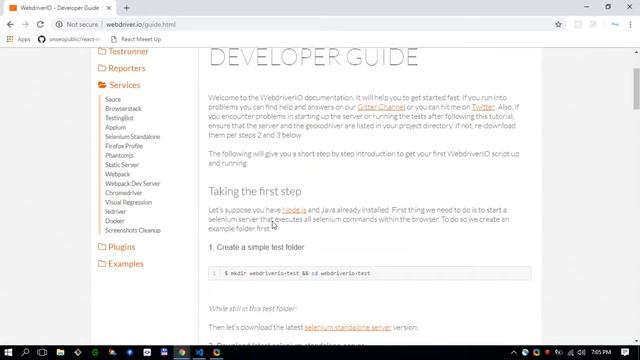This screenshot has width=640, height=360.
Task: Open the Webpack Dev Server service page
Action: (x=133, y=184)
